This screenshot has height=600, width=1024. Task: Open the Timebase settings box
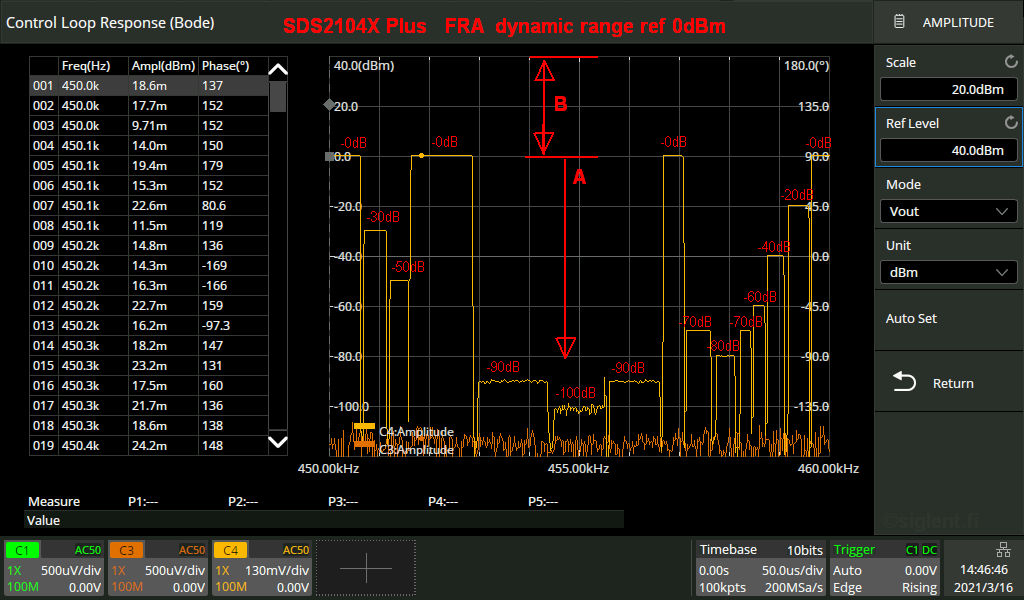[x=761, y=568]
